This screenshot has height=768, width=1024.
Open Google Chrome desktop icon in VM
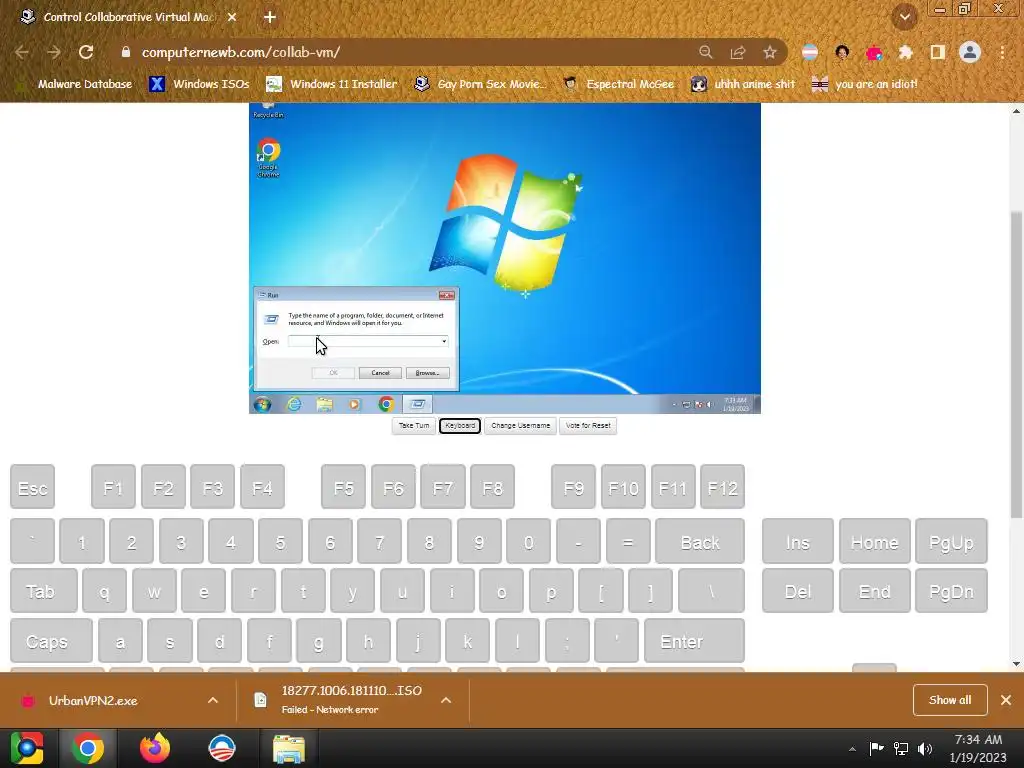point(268,158)
